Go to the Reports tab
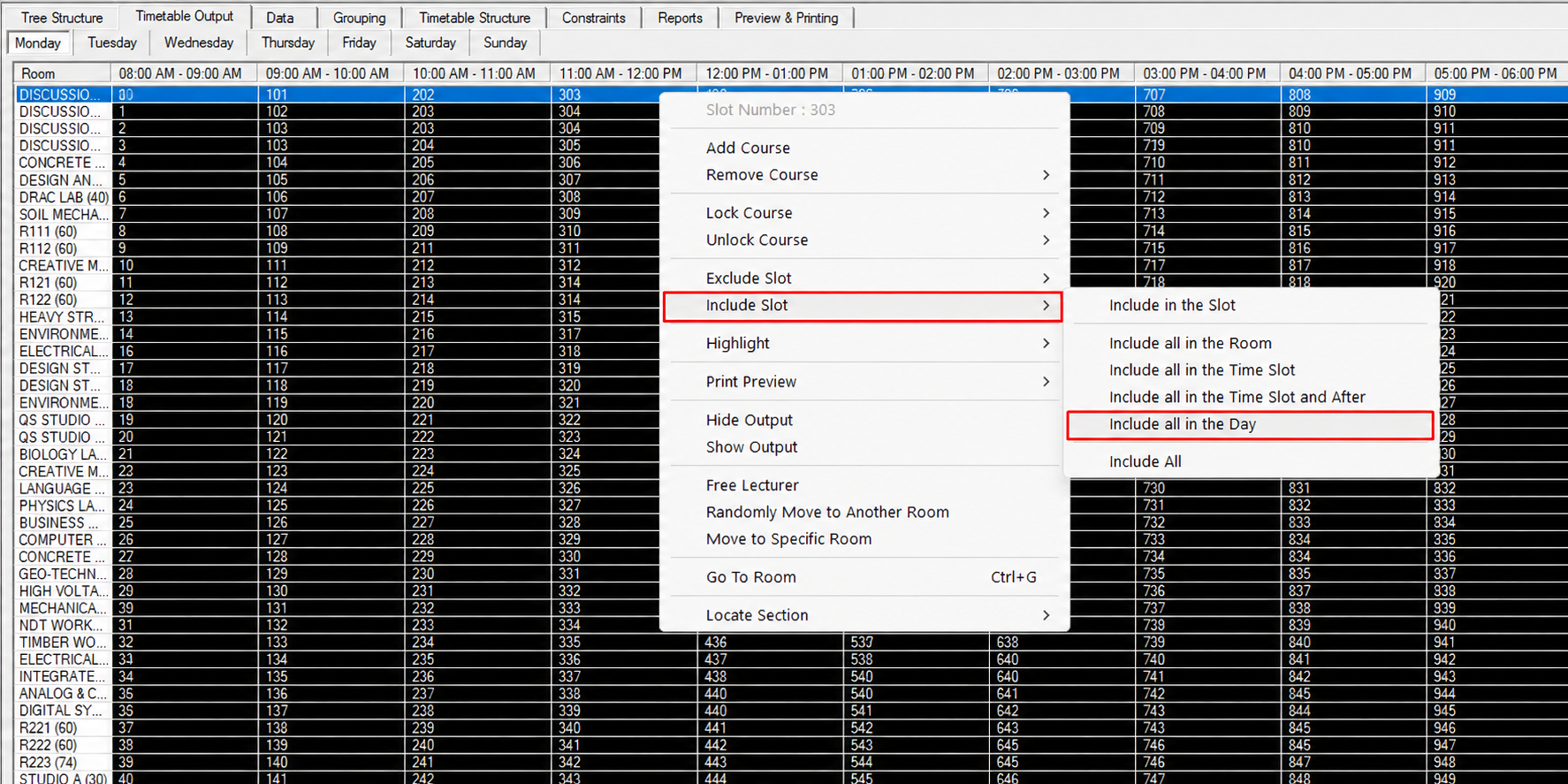 point(680,18)
